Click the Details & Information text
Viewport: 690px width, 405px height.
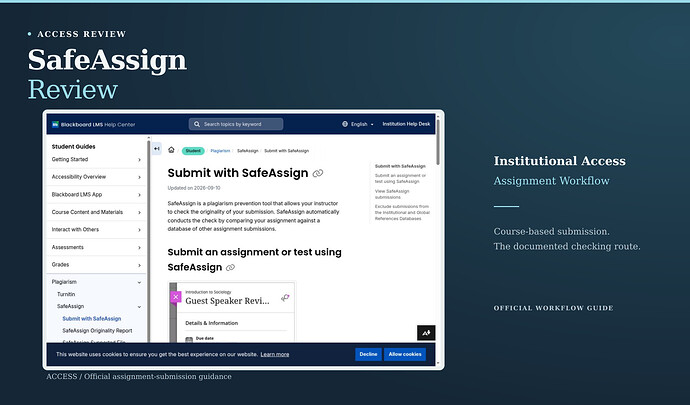click(212, 323)
